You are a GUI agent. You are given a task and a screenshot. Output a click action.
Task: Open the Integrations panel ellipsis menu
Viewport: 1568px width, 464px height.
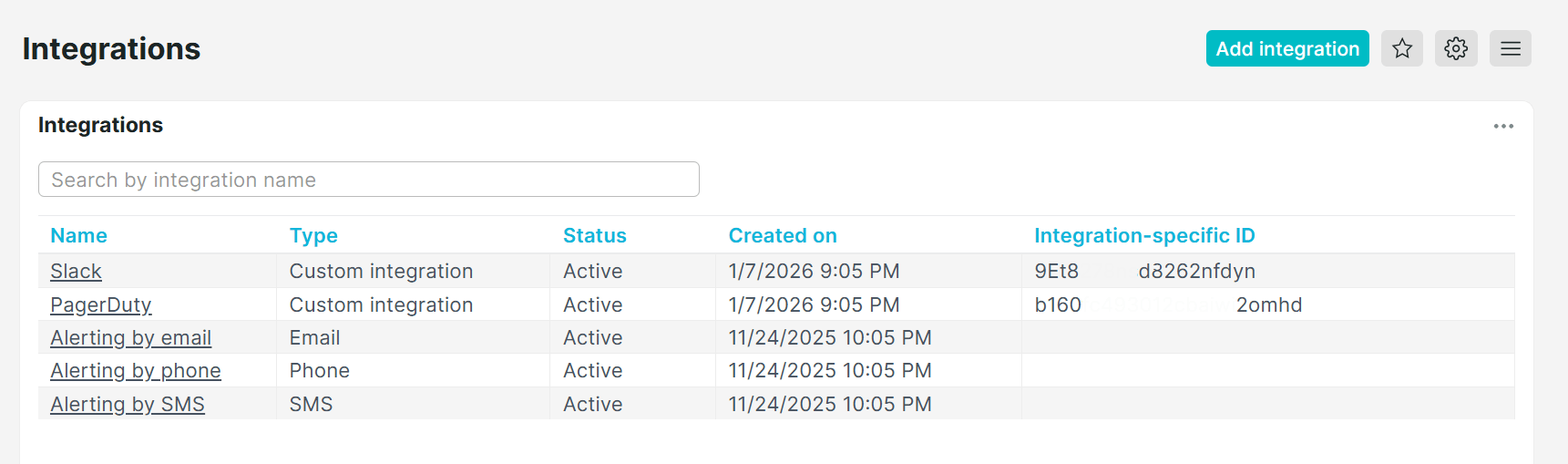point(1503,126)
